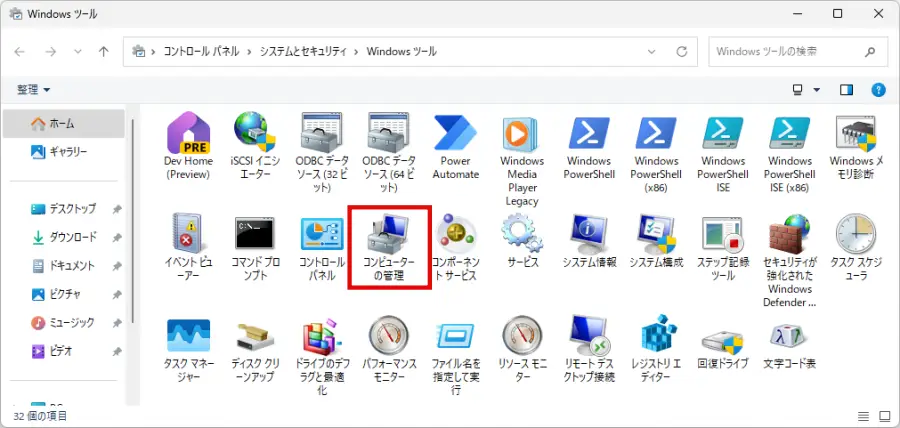The width and height of the screenshot is (900, 428).
Task: Select ドライブのデフラグと最適化 icon
Action: [321, 335]
